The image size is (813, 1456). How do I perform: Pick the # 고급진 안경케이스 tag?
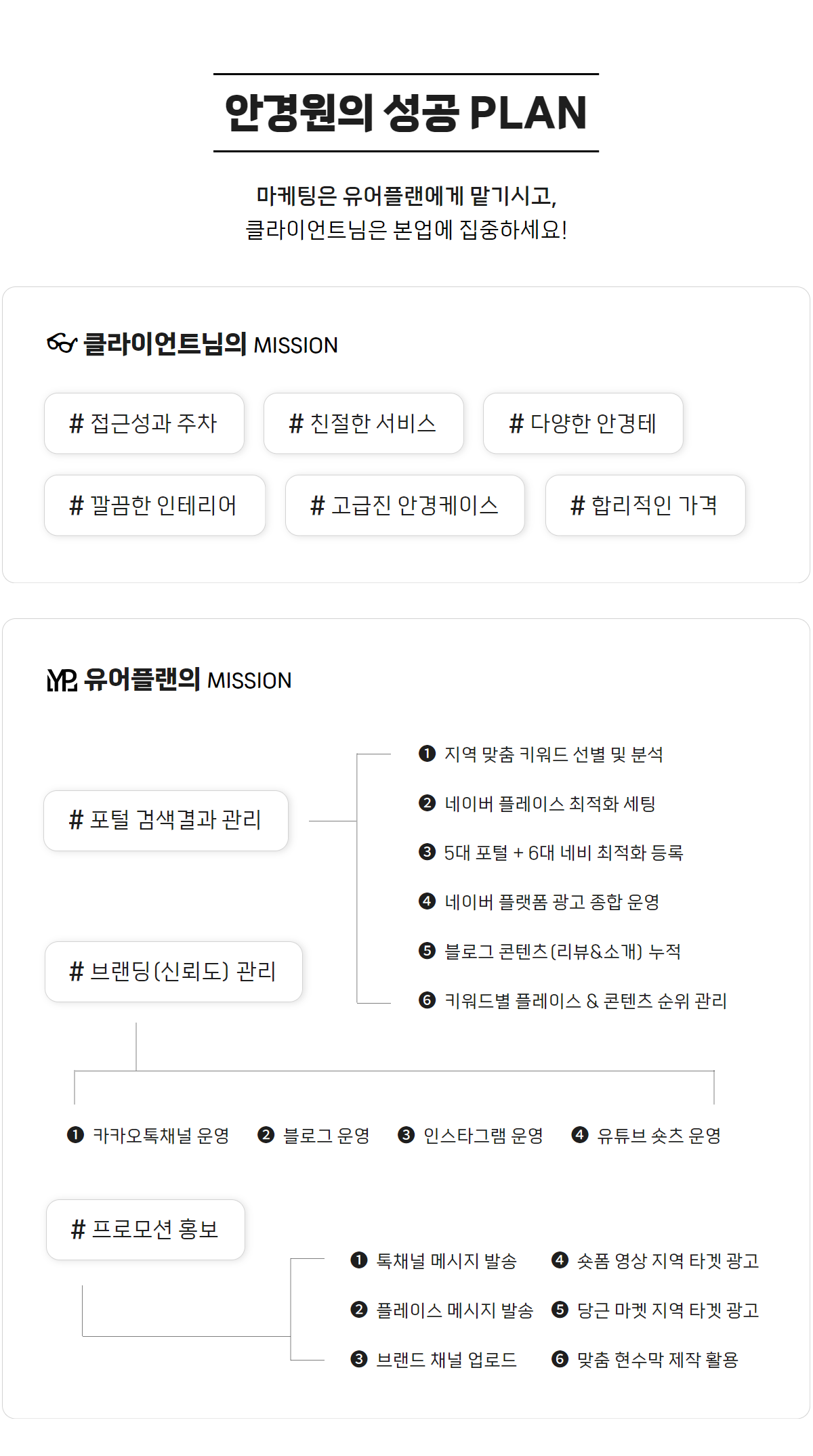pyautogui.click(x=405, y=505)
